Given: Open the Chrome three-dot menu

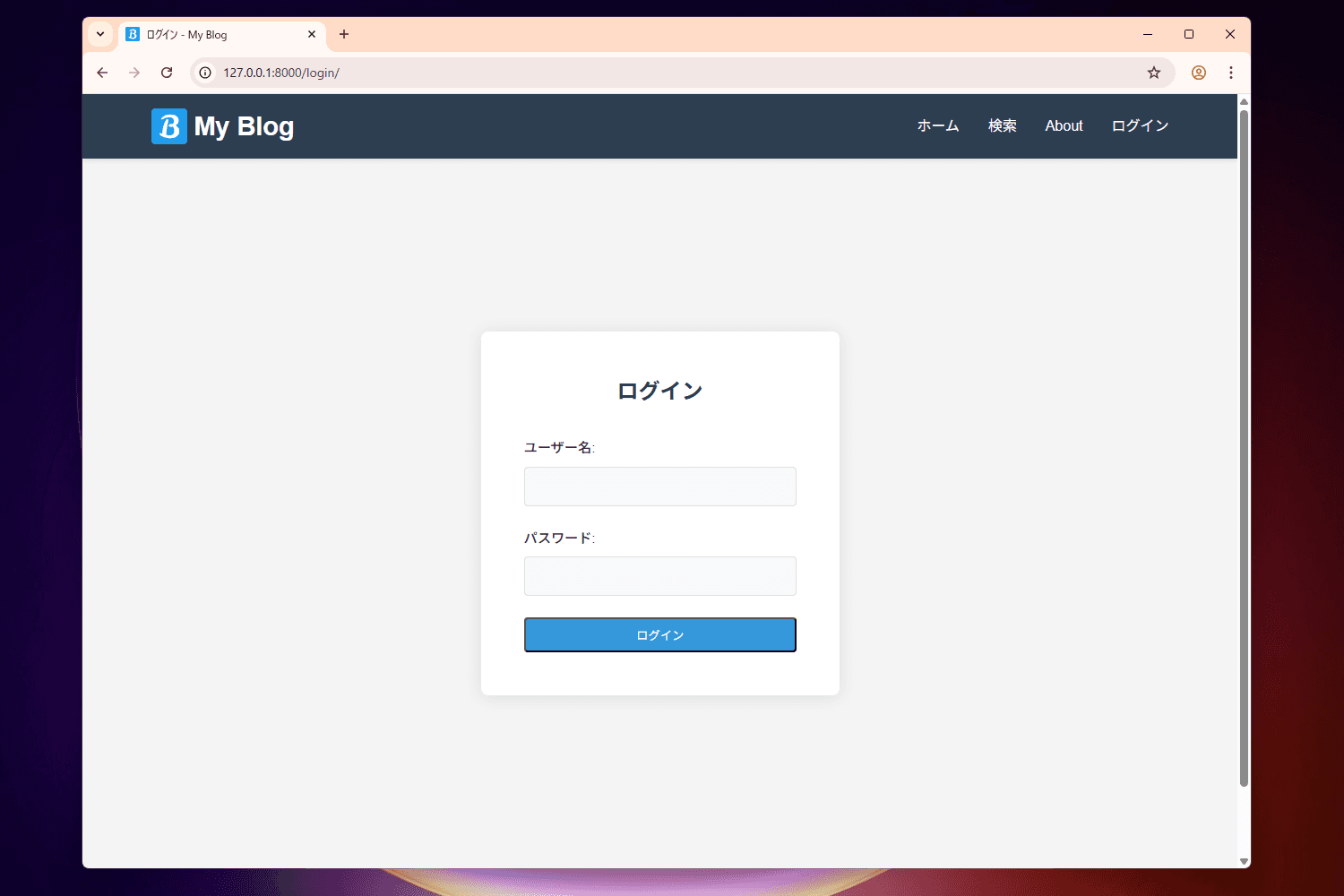Looking at the screenshot, I should (x=1231, y=73).
